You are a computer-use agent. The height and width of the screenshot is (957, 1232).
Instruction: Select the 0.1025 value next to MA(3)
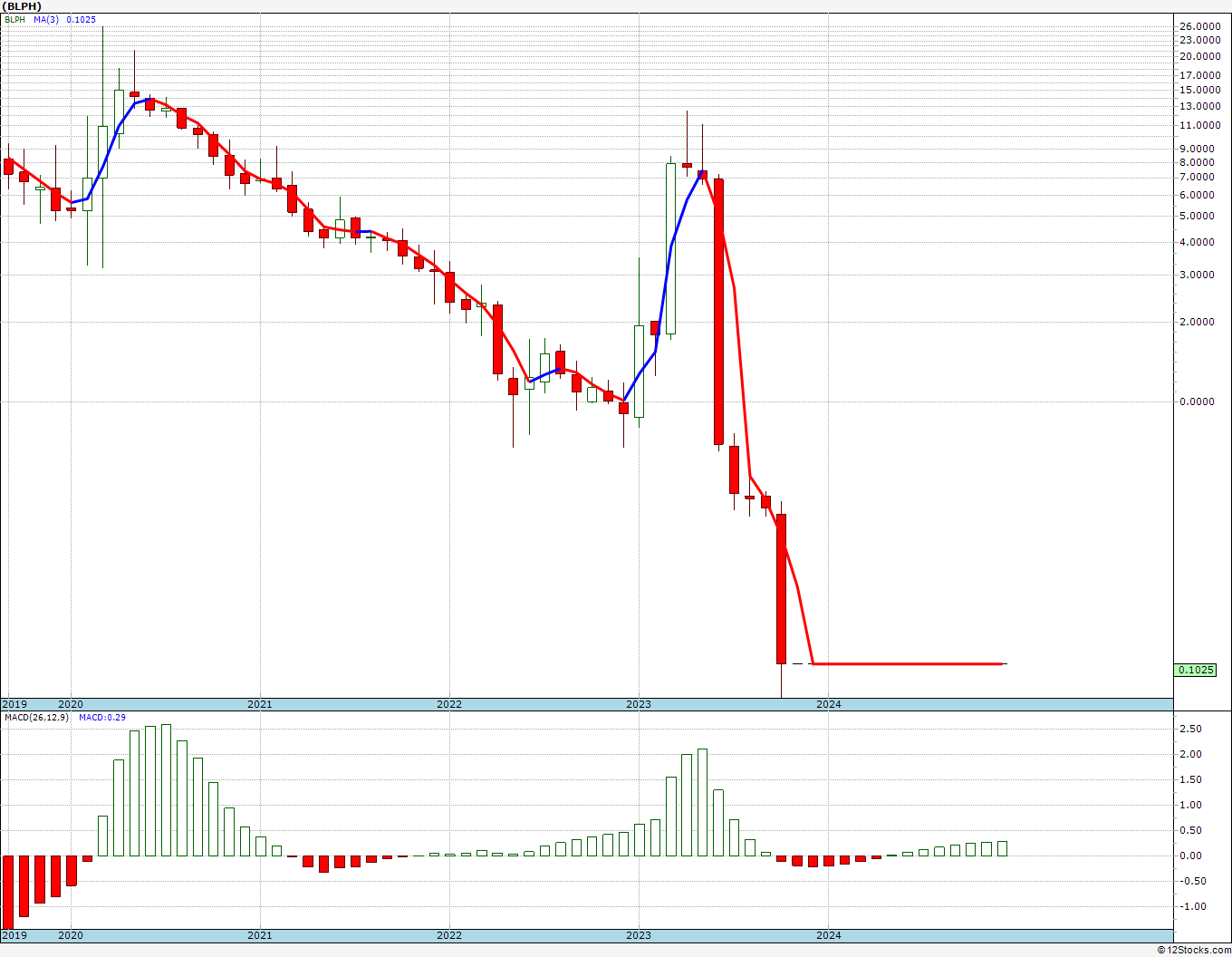82,19
